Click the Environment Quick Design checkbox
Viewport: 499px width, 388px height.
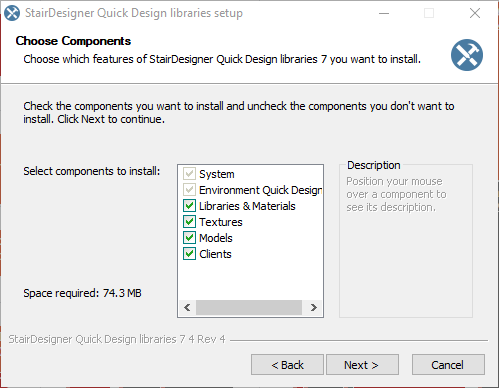pos(189,190)
